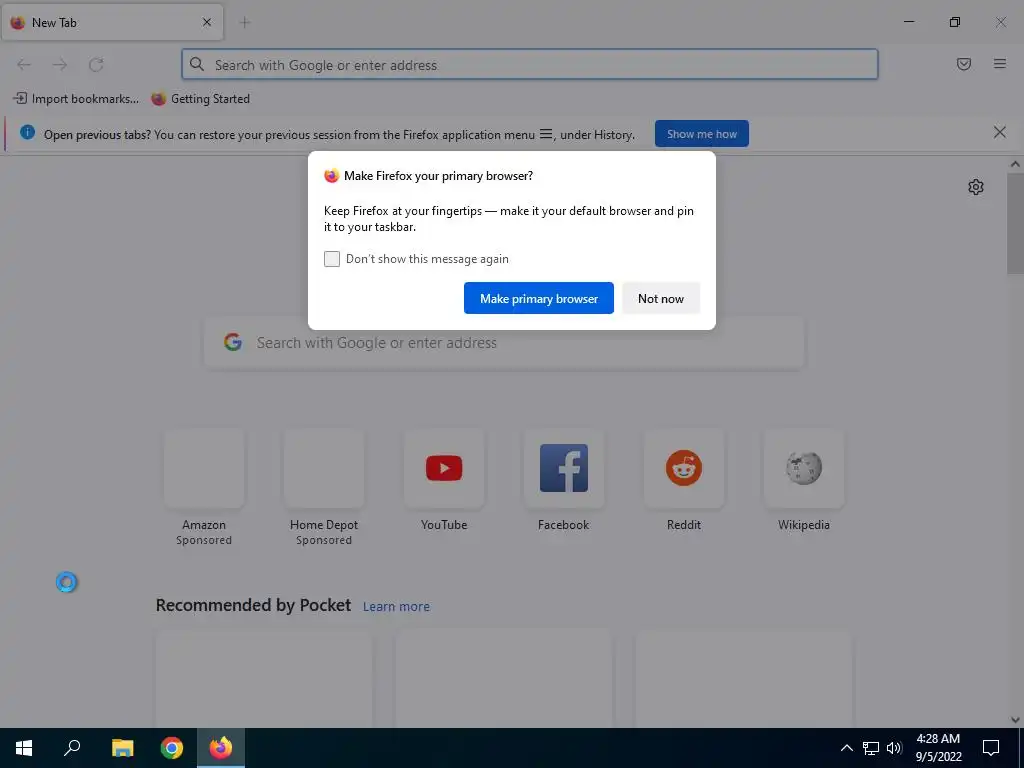
Task: Click the search magnifier in address bar
Action: 197,64
